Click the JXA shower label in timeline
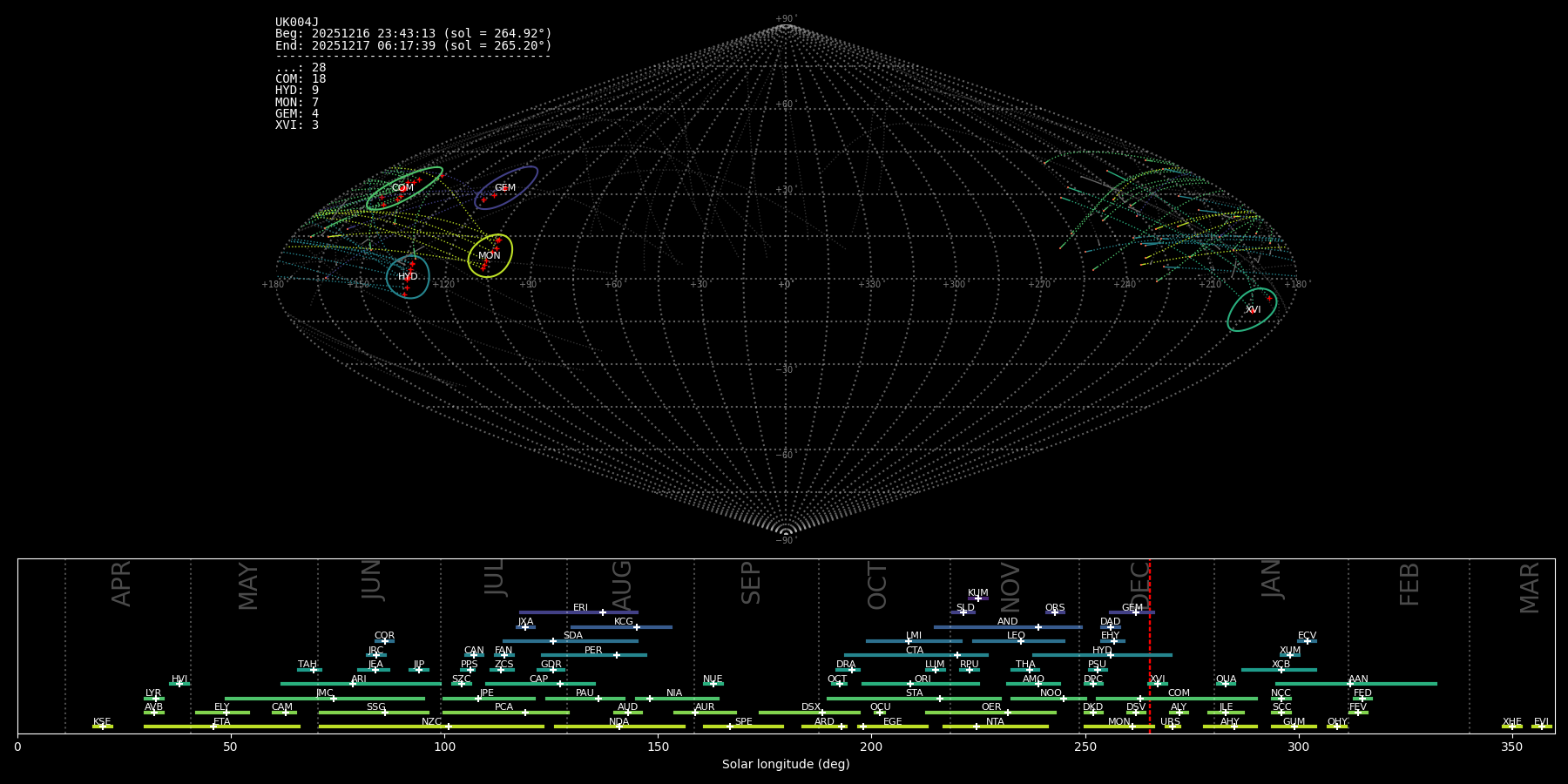The image size is (1568, 784). click(x=525, y=622)
